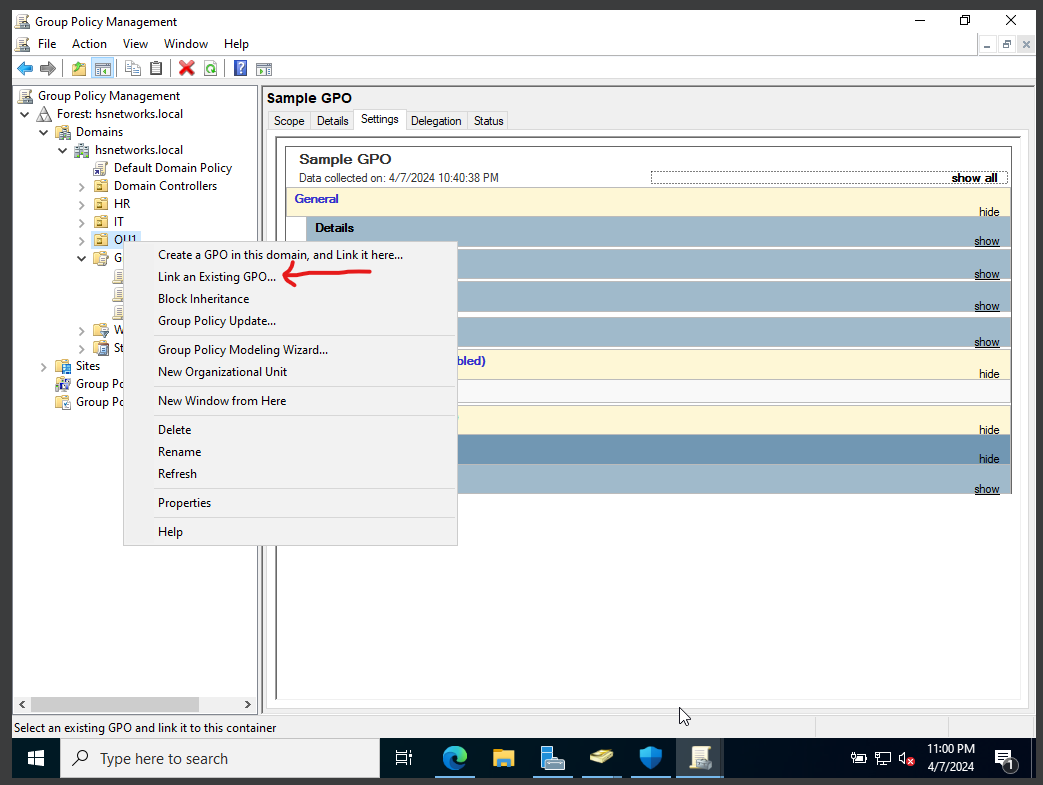Hide the General section of the report
Image resolution: width=1043 pixels, height=785 pixels.
point(989,211)
